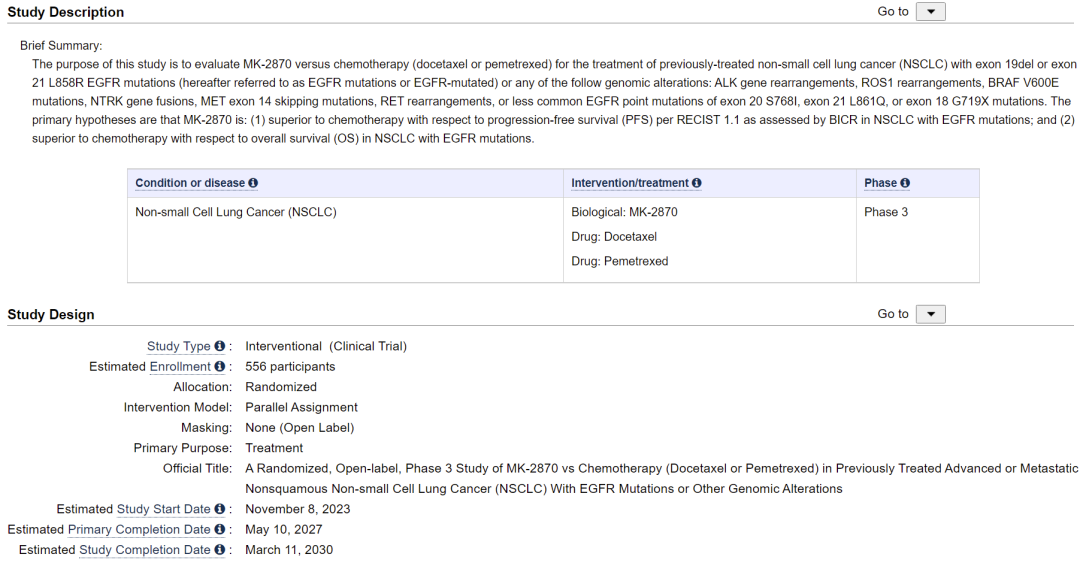Click the Study Design section heading
The height and width of the screenshot is (563, 1080).
(x=51, y=314)
